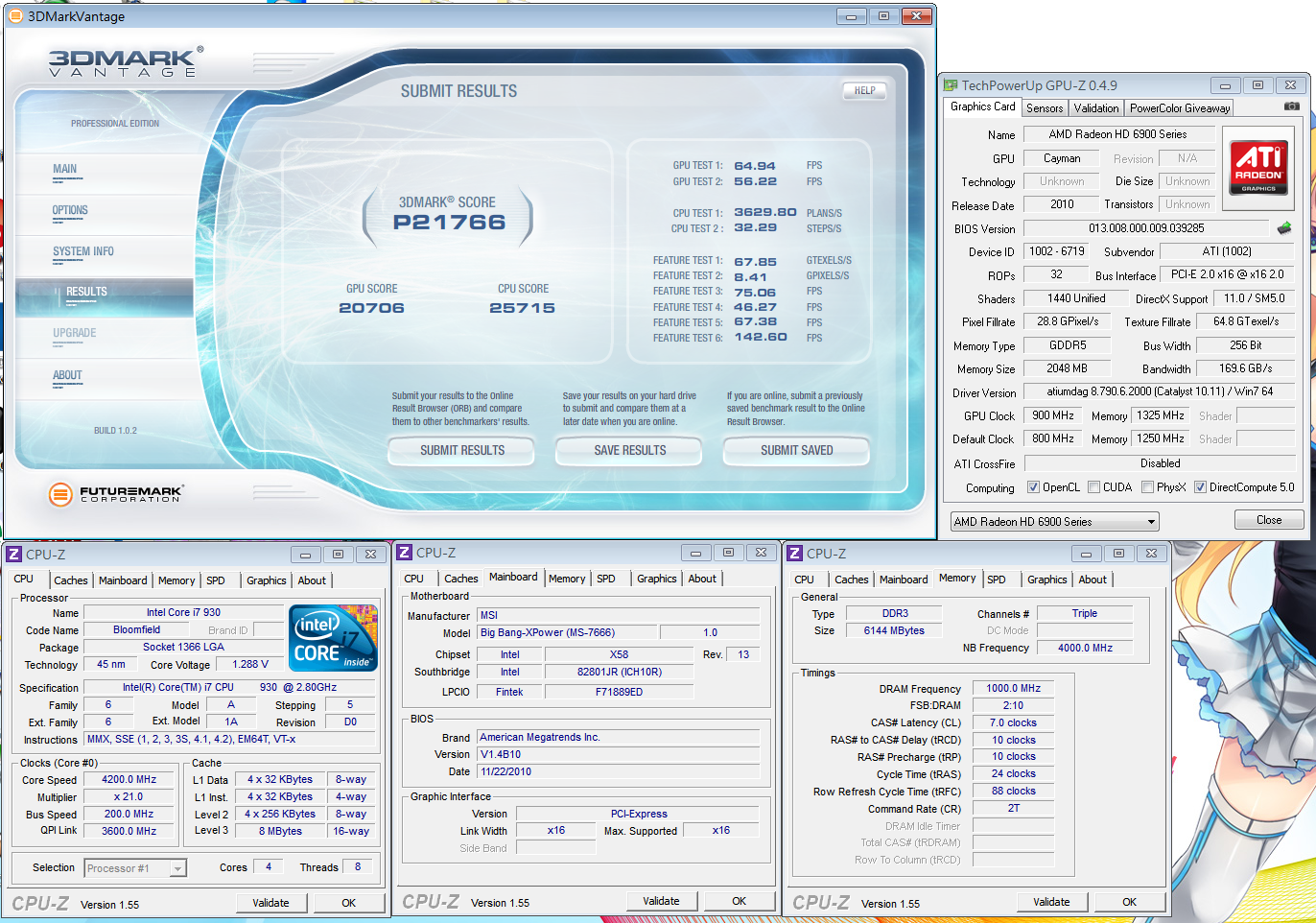Click the CPU-Z icon in the Memory window title bar

(x=794, y=554)
